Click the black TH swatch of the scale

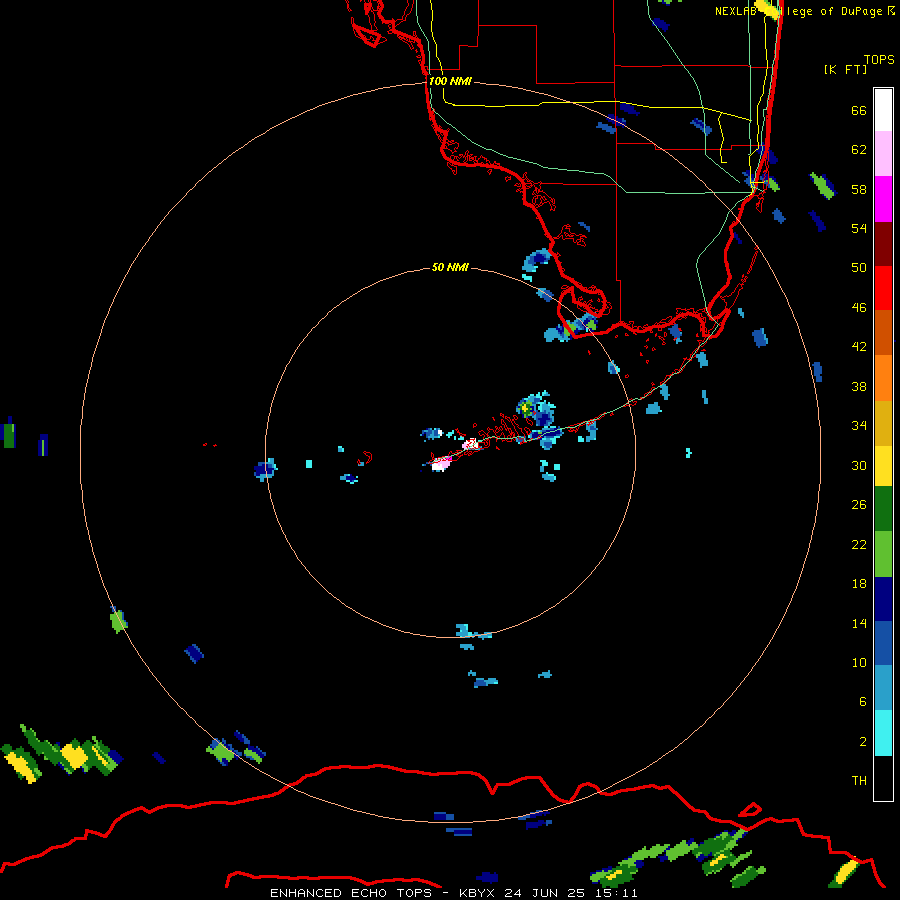click(x=883, y=778)
